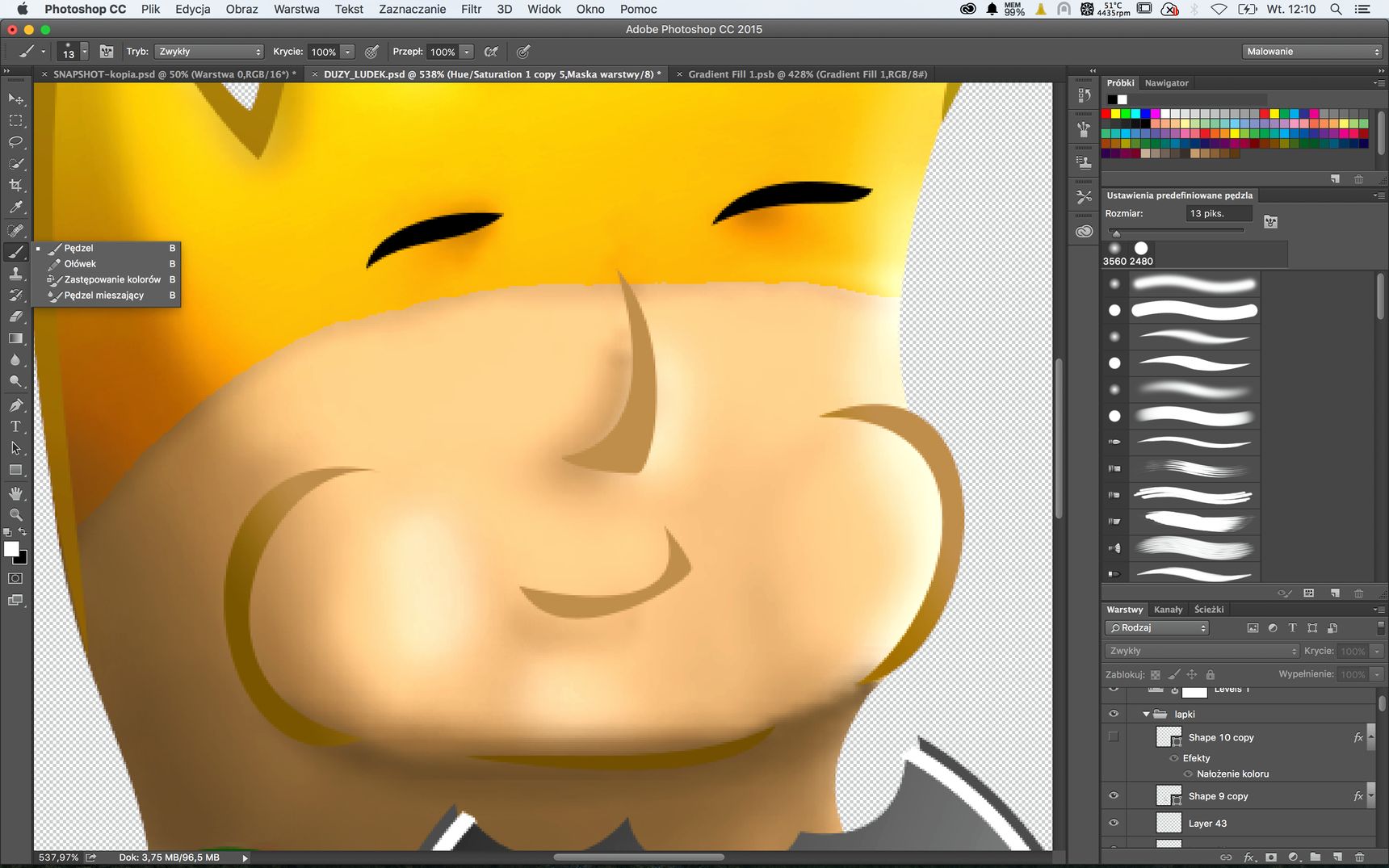
Task: Add layer mask icon in Layers panel
Action: 1270,857
